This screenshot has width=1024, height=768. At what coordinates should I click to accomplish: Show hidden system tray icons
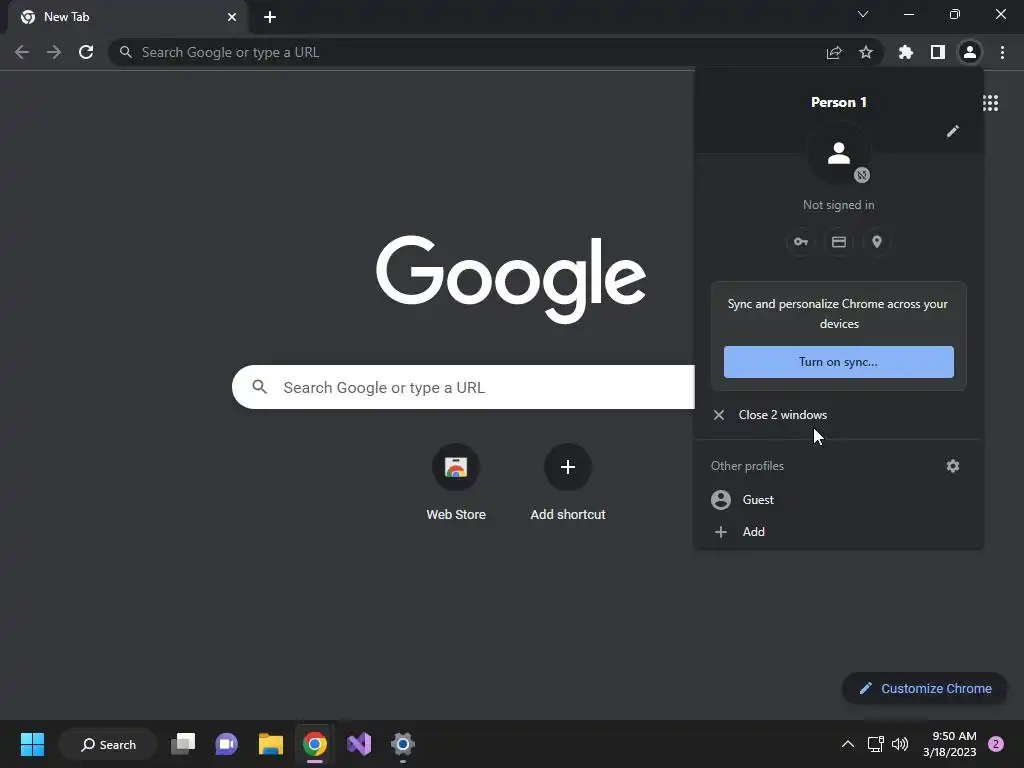(x=848, y=744)
